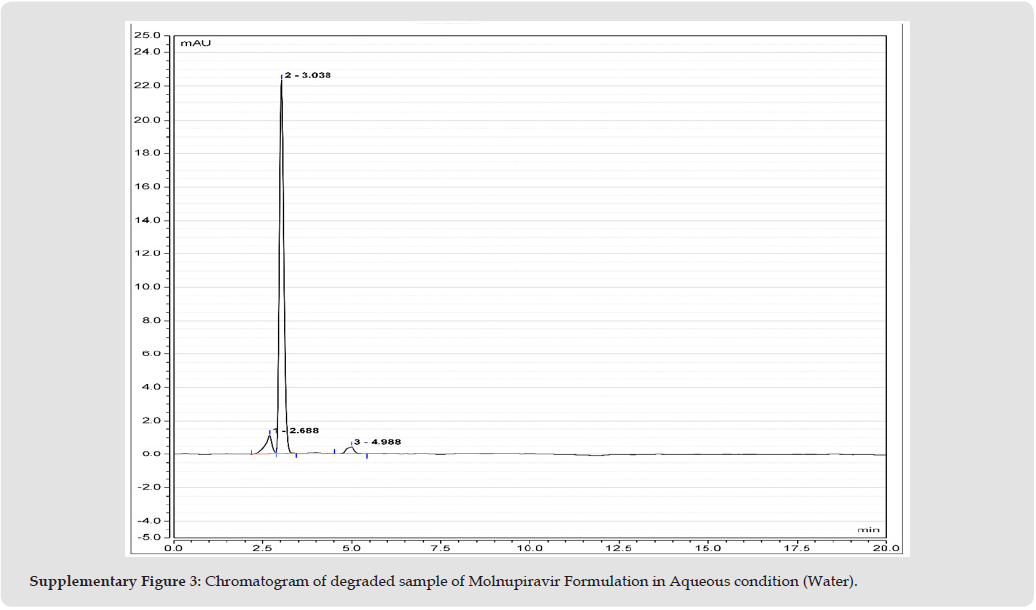
Task: Click the 12.5 tick on the x-axis
Action: click(619, 548)
